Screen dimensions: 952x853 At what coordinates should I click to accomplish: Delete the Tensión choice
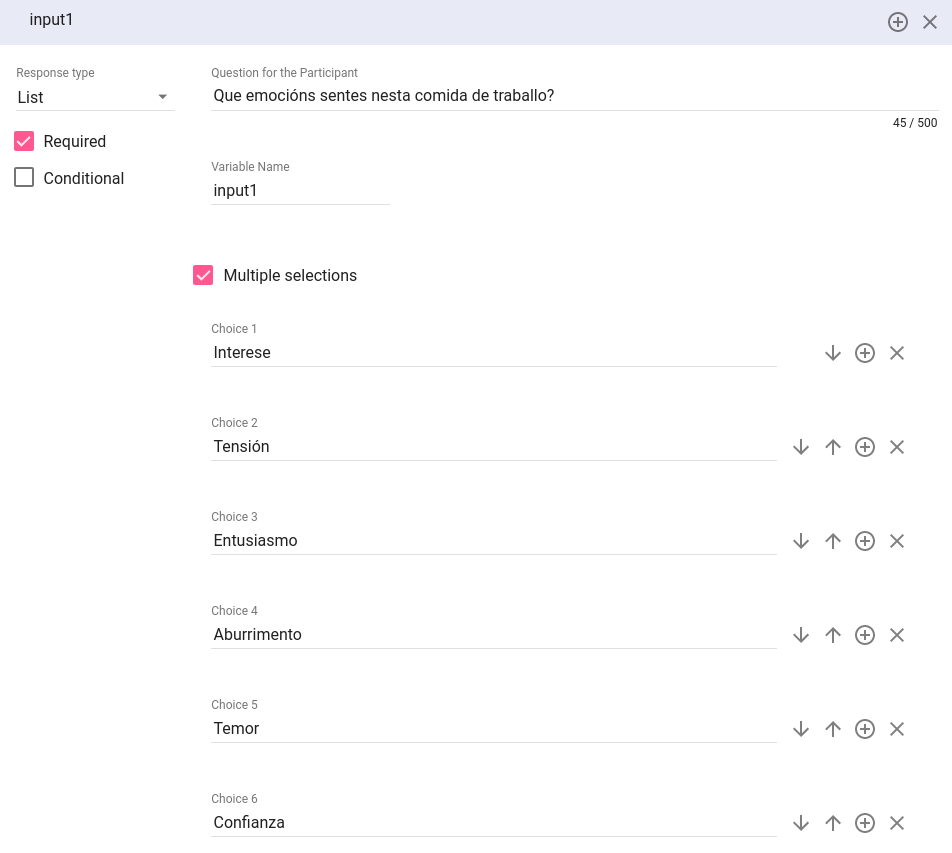[x=897, y=447]
